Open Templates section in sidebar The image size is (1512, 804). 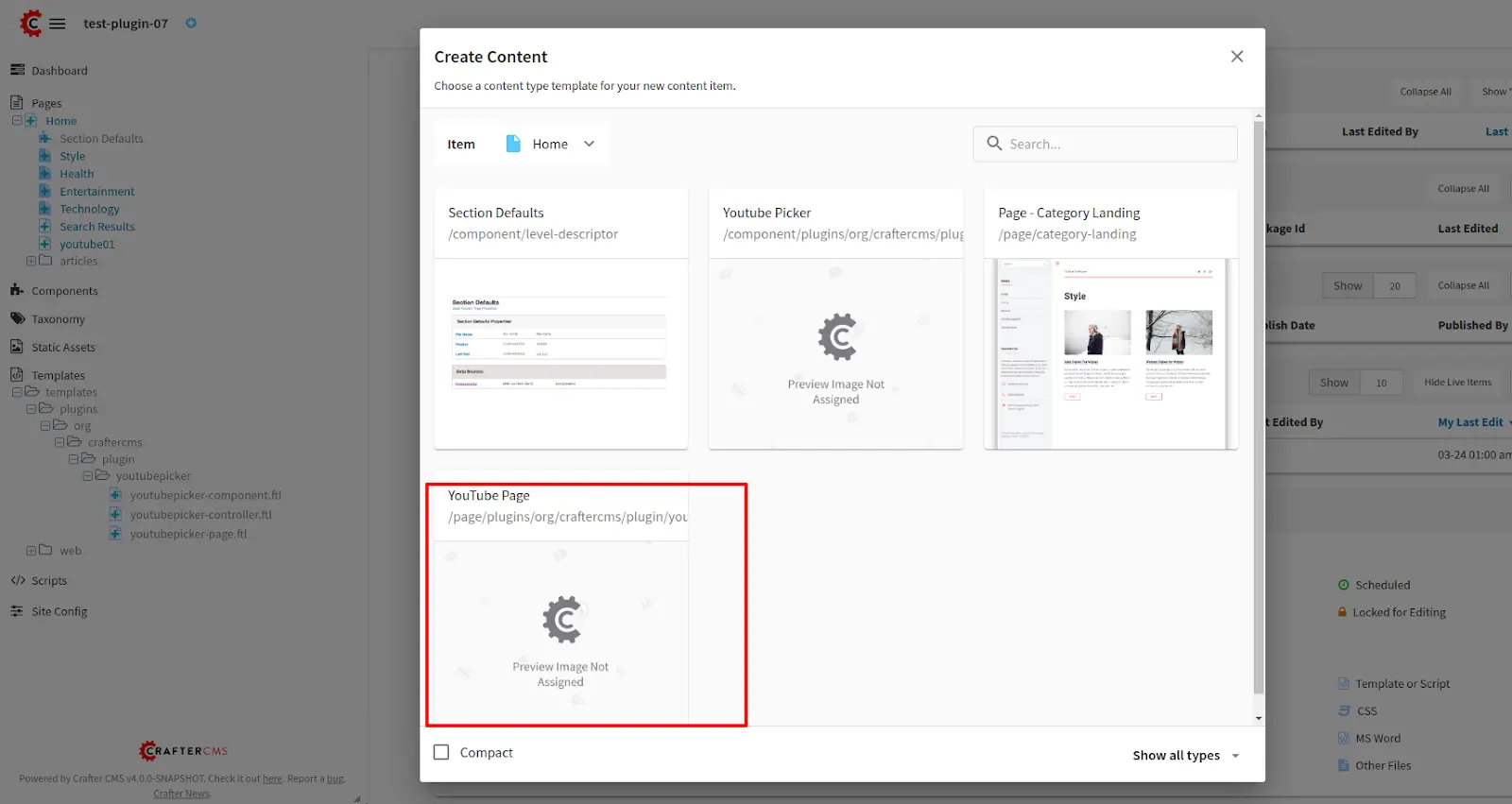[x=58, y=375]
